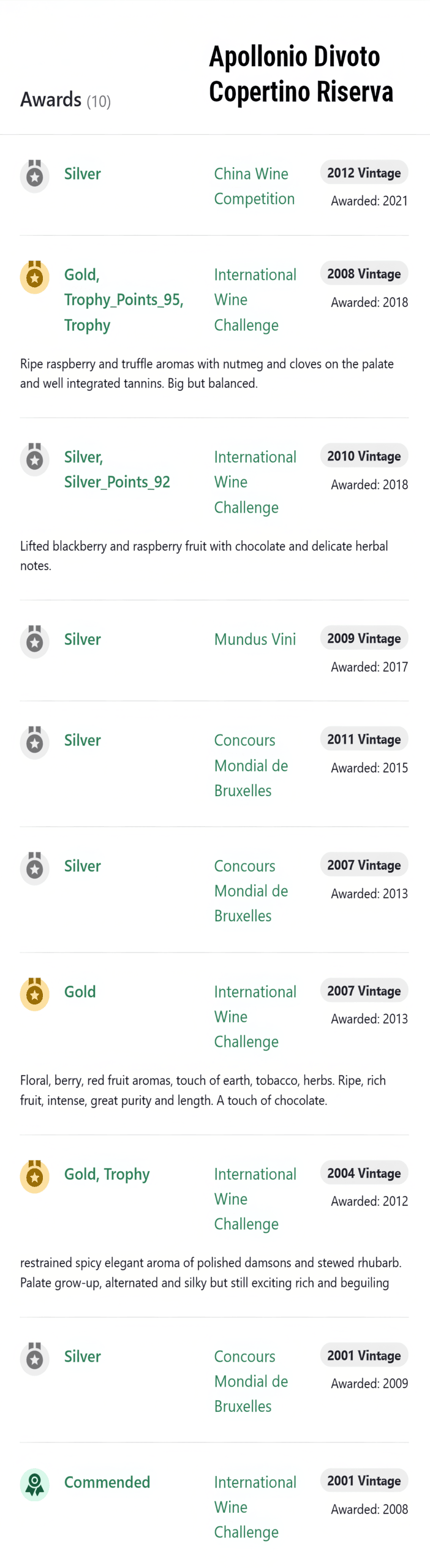Image resolution: width=430 pixels, height=1568 pixels.
Task: Click the 2009 Vintage badge
Action: click(364, 638)
